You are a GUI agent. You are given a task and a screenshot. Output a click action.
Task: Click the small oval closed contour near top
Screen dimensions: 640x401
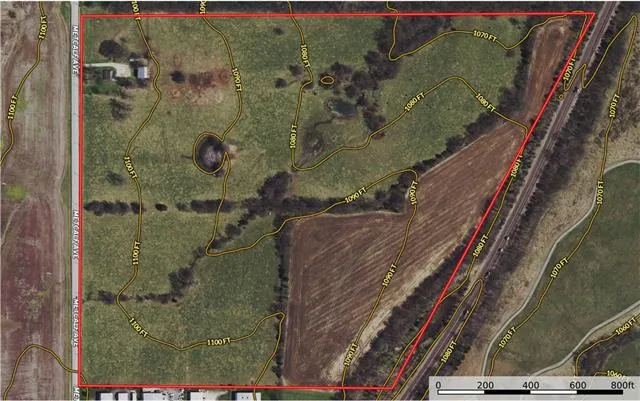coord(327,79)
